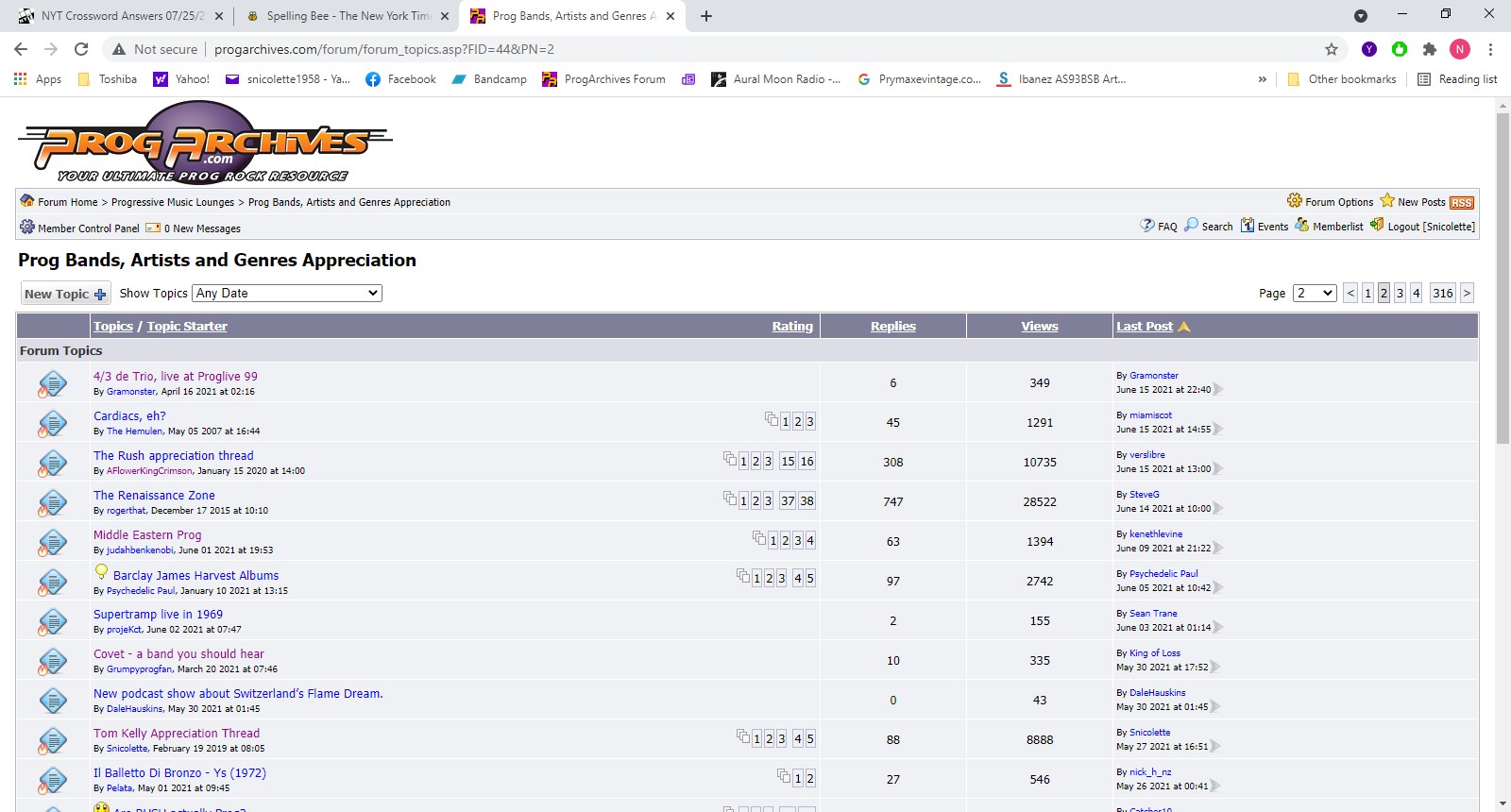Click the ProgArchives logo banner
The width and height of the screenshot is (1511, 812).
coord(205,143)
